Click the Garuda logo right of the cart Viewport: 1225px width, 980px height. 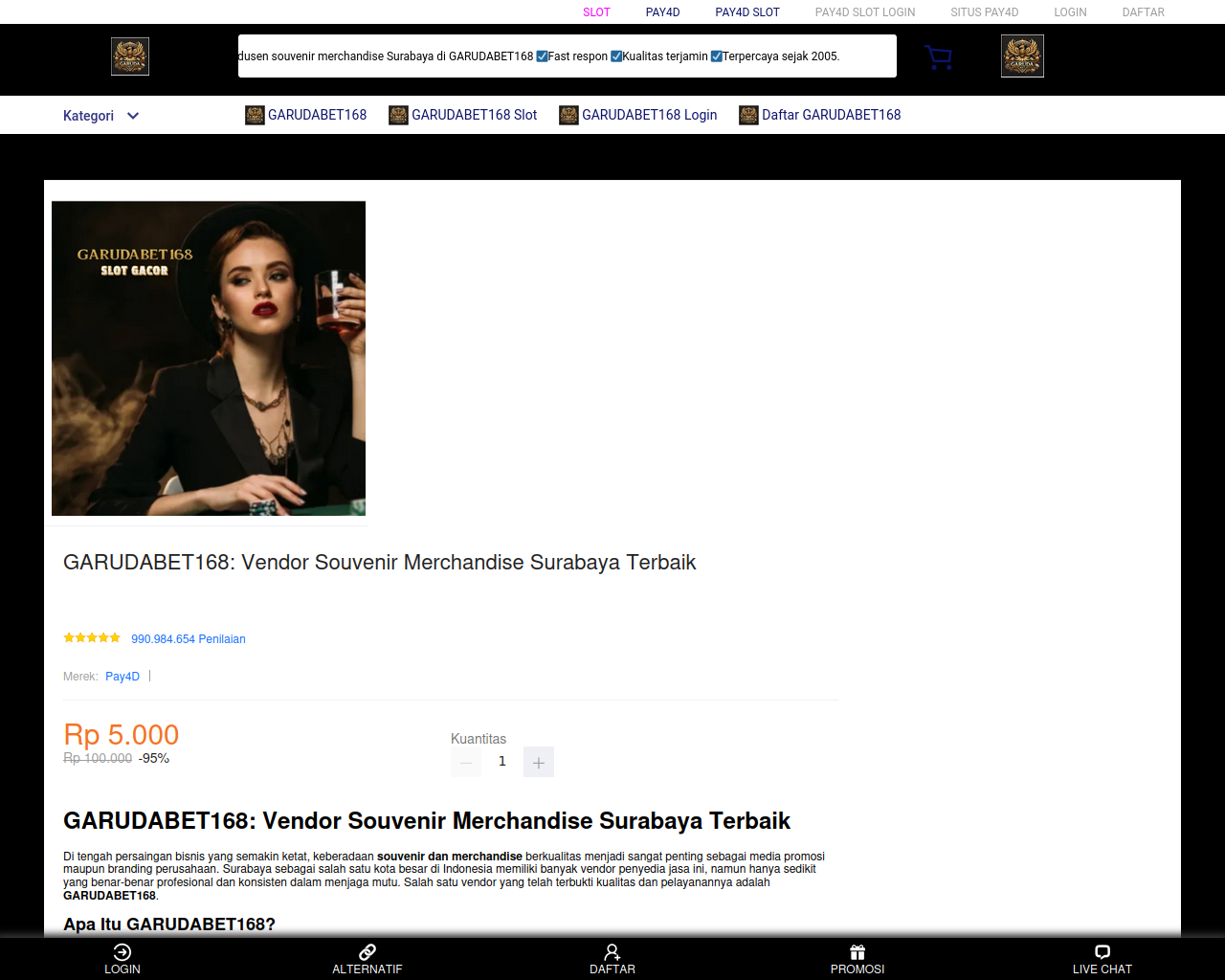click(x=1022, y=56)
